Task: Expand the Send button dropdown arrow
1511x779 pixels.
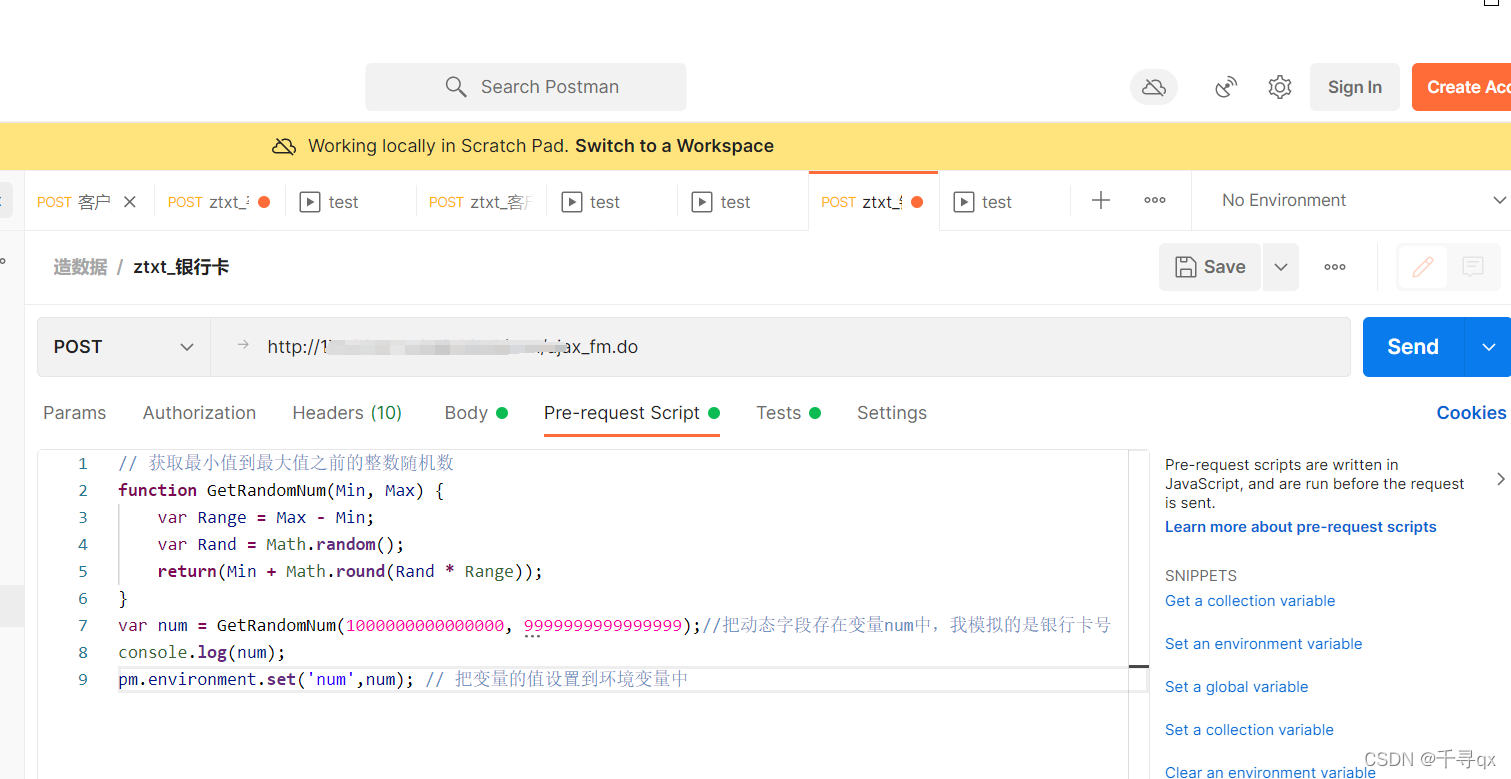Action: tap(1488, 347)
